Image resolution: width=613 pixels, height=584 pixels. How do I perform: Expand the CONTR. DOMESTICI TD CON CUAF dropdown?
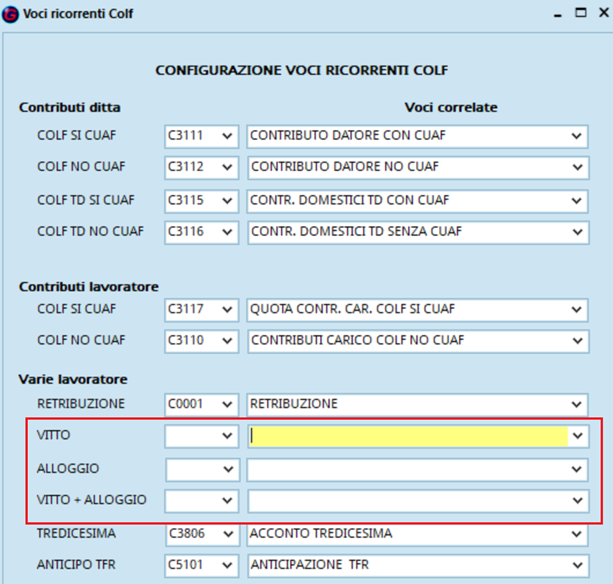[576, 201]
